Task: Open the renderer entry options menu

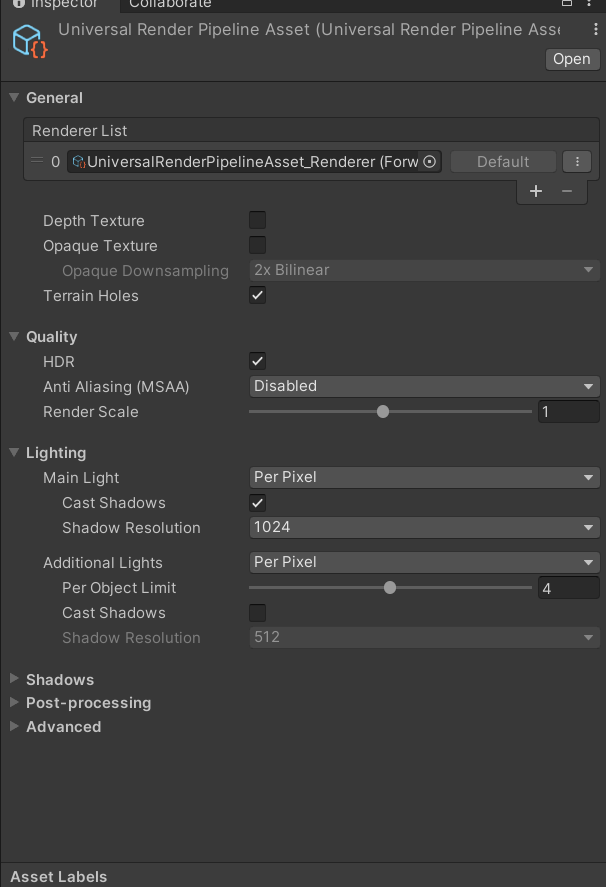Action: [577, 161]
